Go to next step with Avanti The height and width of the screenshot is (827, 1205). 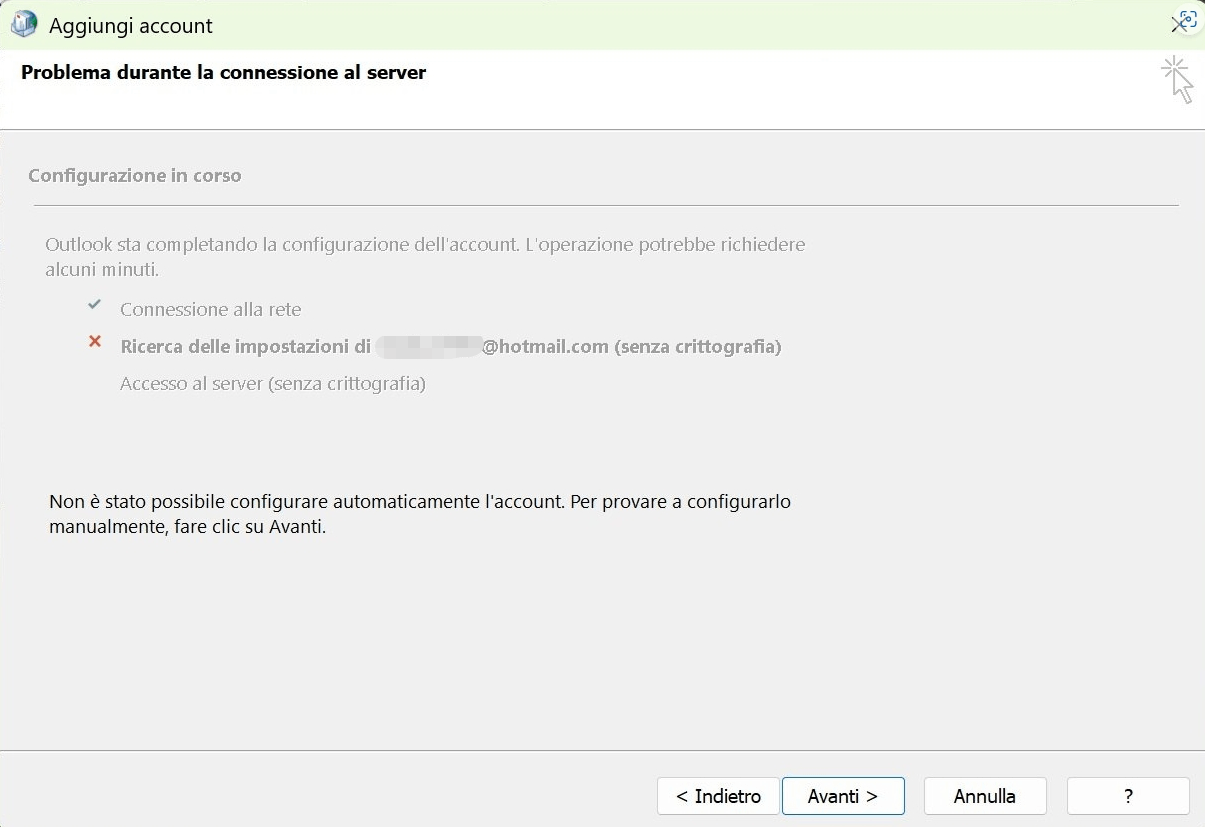843,796
